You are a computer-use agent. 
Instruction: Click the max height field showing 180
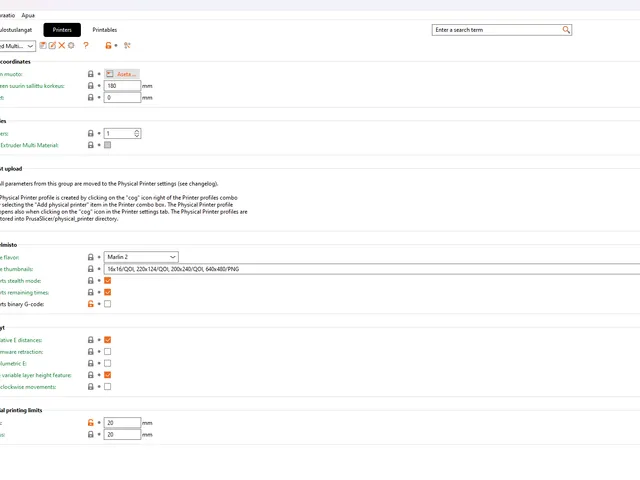[122, 86]
